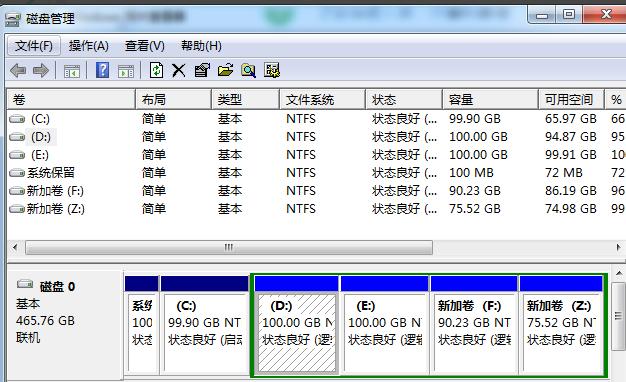The image size is (626, 382).
Task: Click the Open folder toolbar icon
Action: coord(226,70)
